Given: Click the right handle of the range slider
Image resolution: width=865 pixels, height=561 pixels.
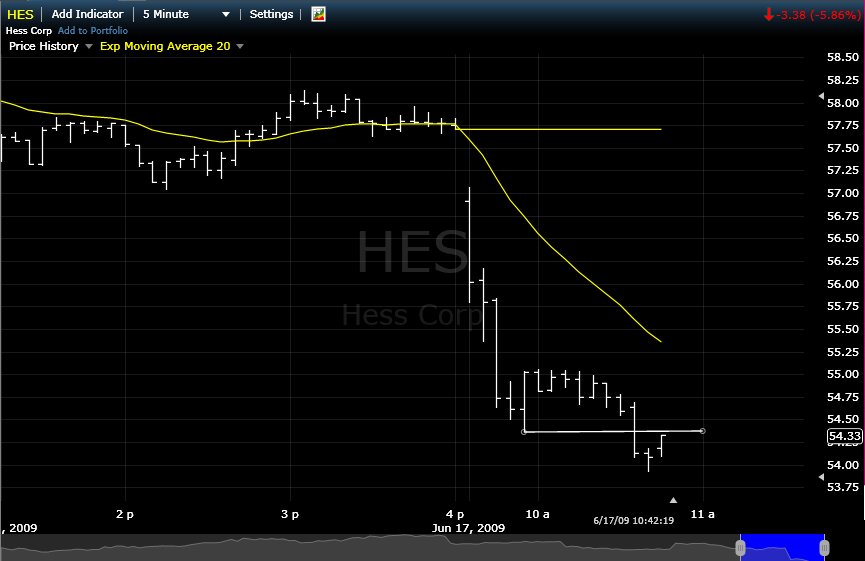Looking at the screenshot, I should tap(824, 548).
